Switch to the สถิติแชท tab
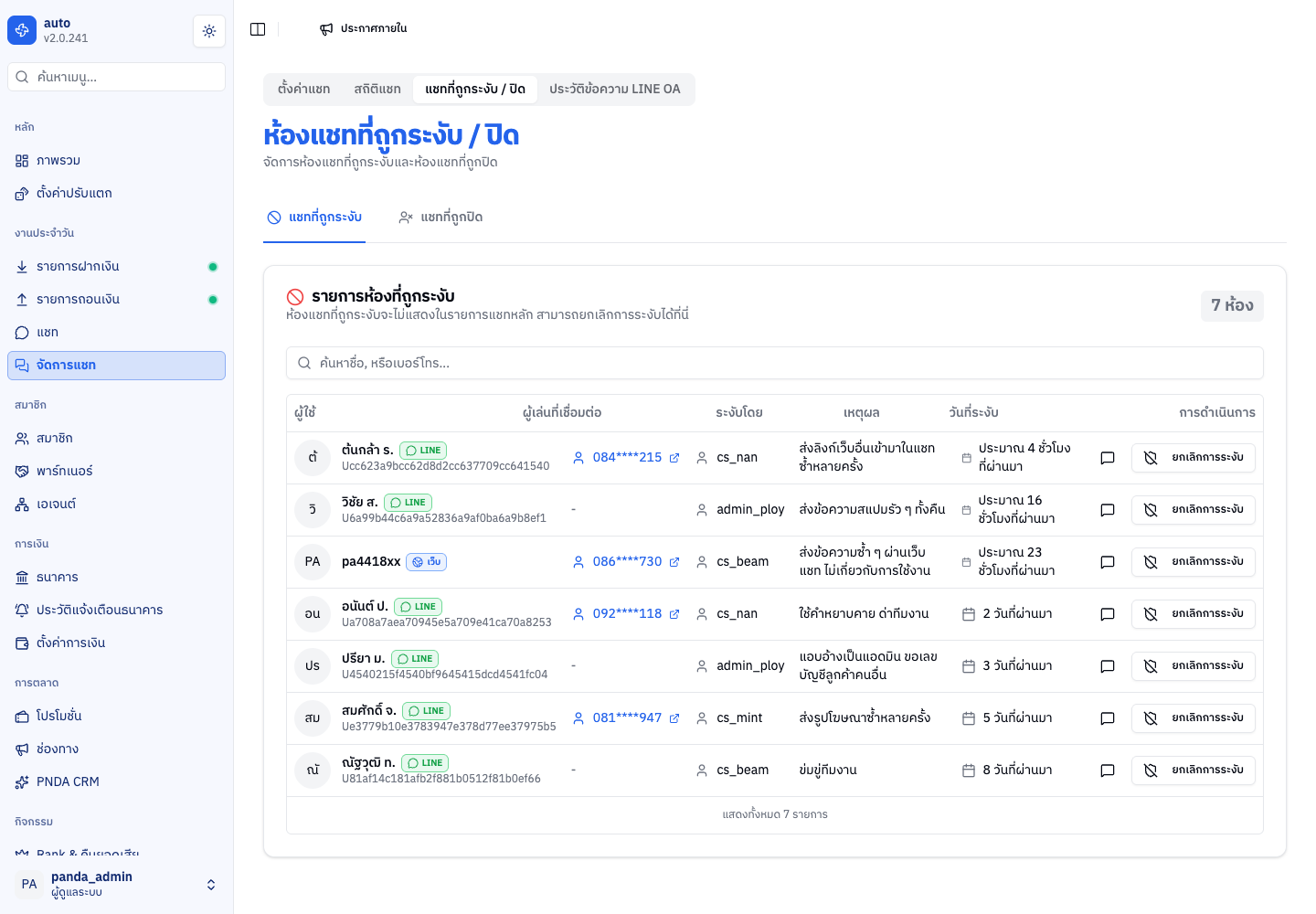 pos(377,90)
